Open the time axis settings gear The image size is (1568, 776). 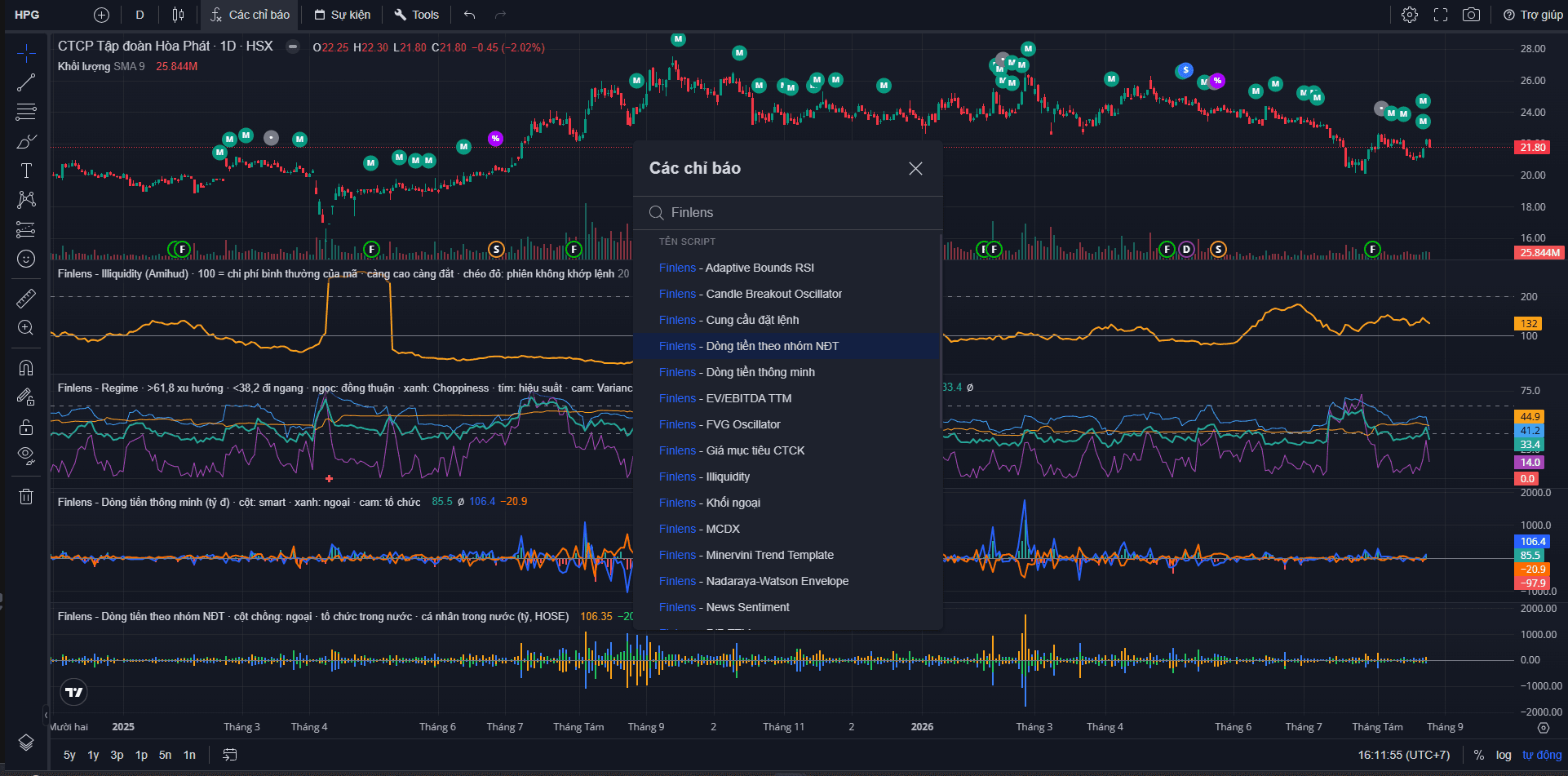click(x=1543, y=727)
